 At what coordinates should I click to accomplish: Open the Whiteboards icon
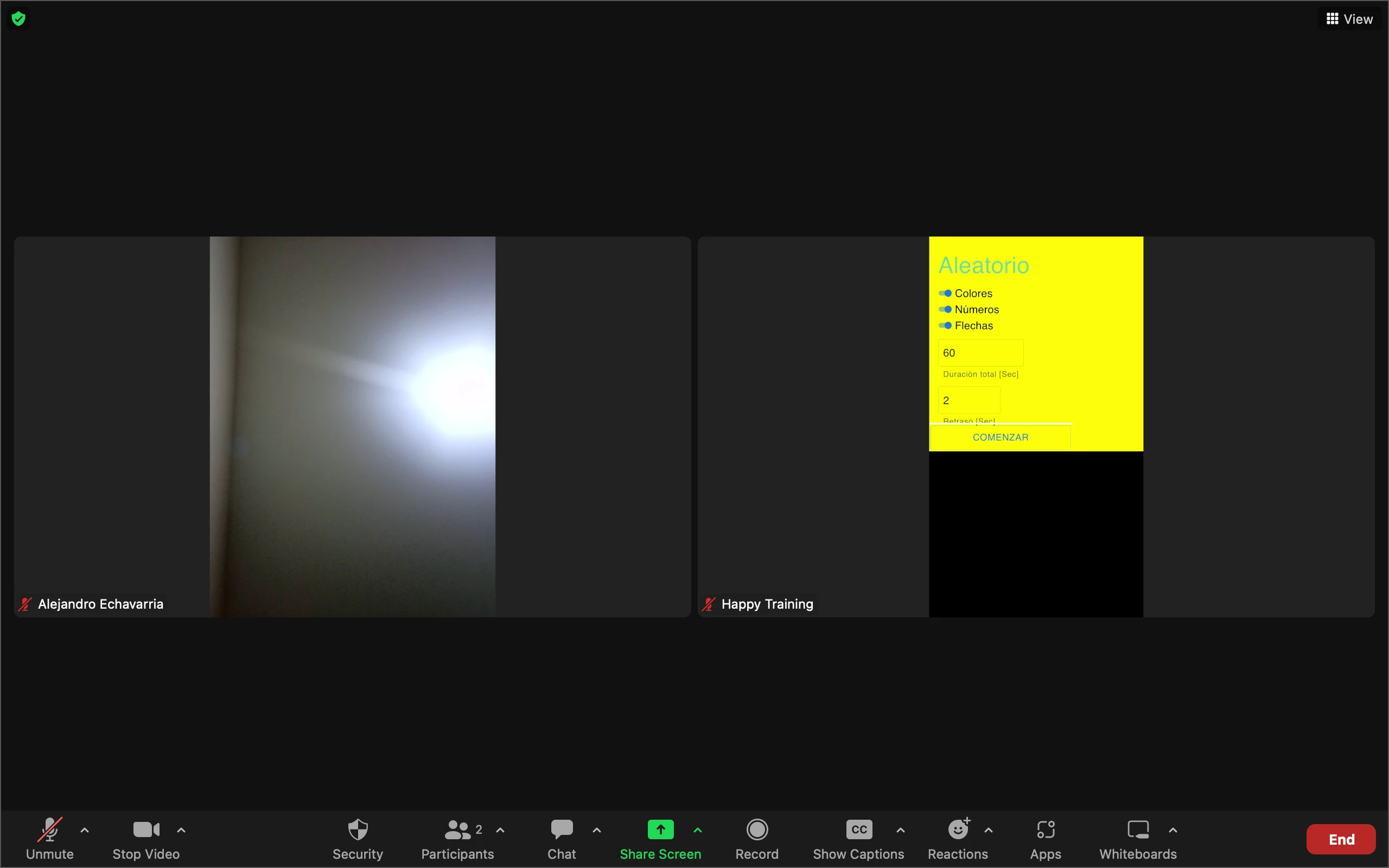(1138, 829)
